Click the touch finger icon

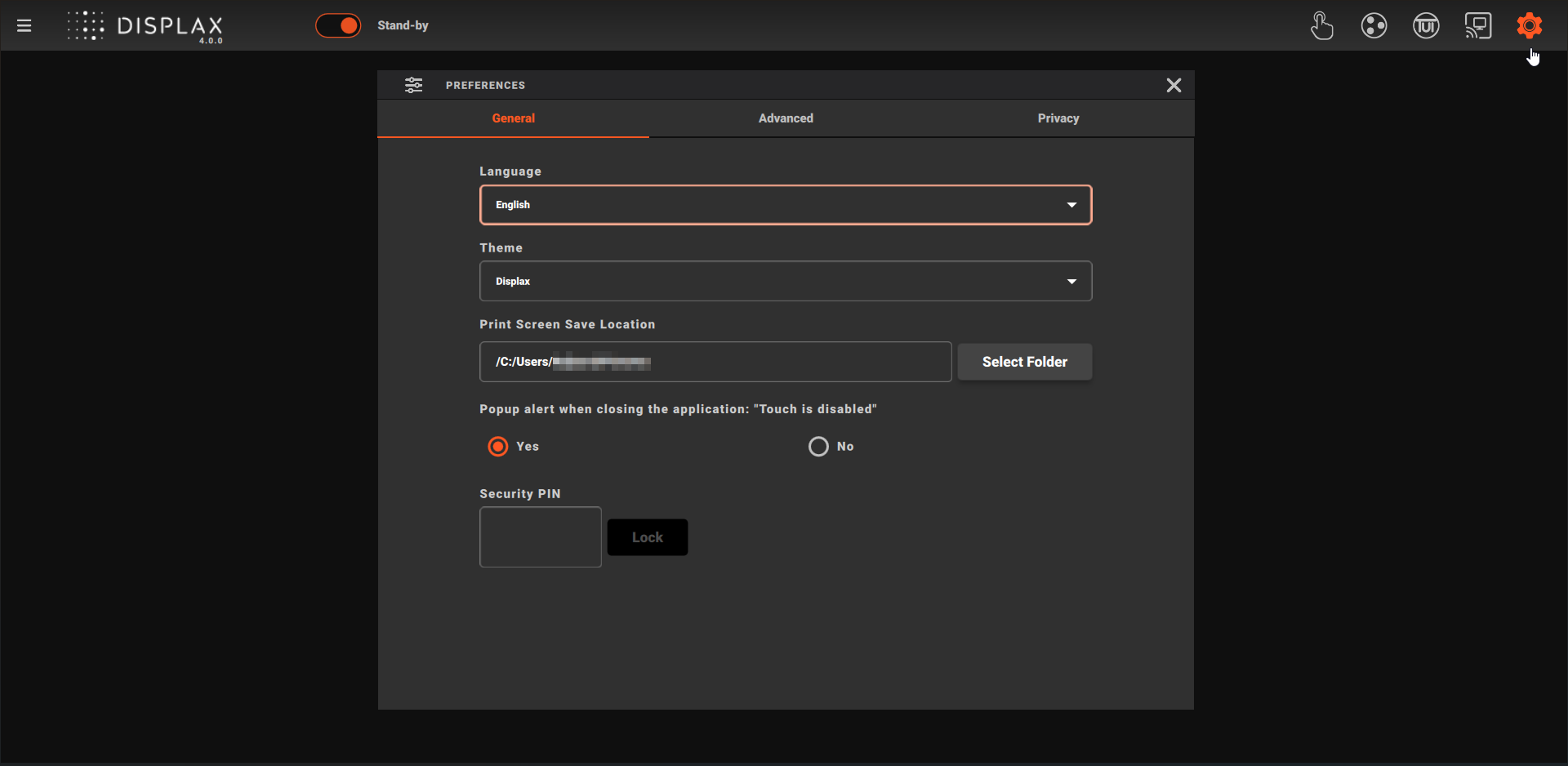(x=1321, y=26)
